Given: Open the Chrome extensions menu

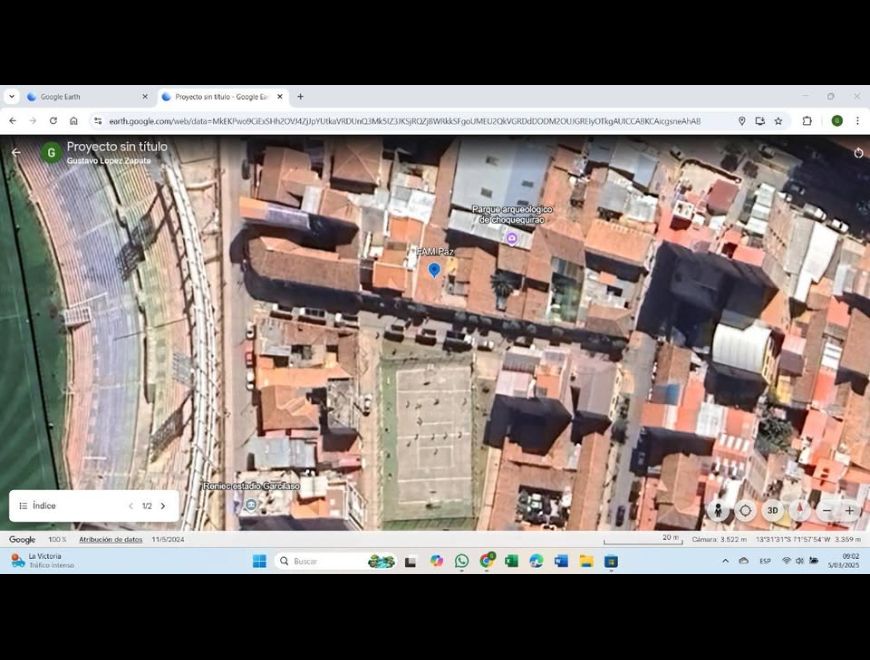Looking at the screenshot, I should tap(807, 121).
